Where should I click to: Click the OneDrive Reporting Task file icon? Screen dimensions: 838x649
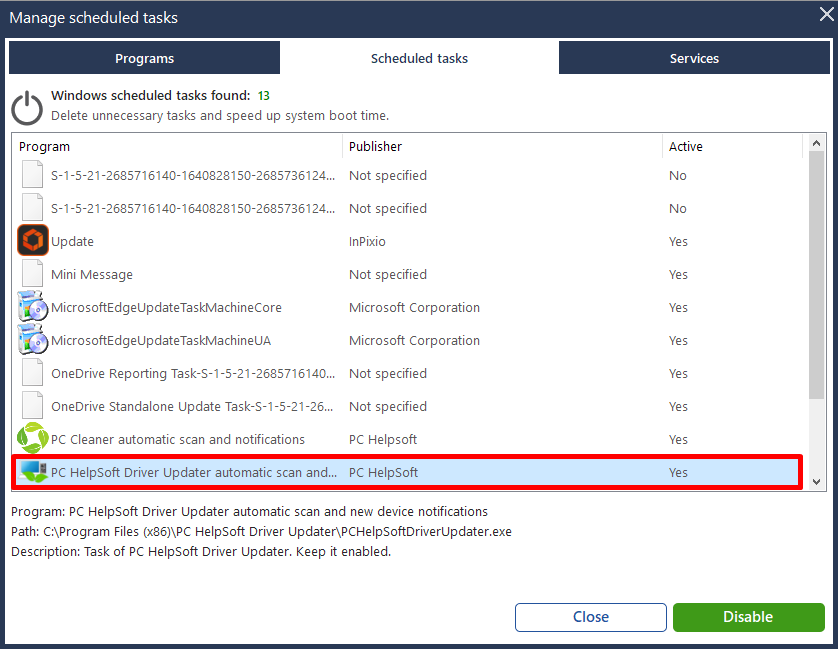pyautogui.click(x=33, y=372)
